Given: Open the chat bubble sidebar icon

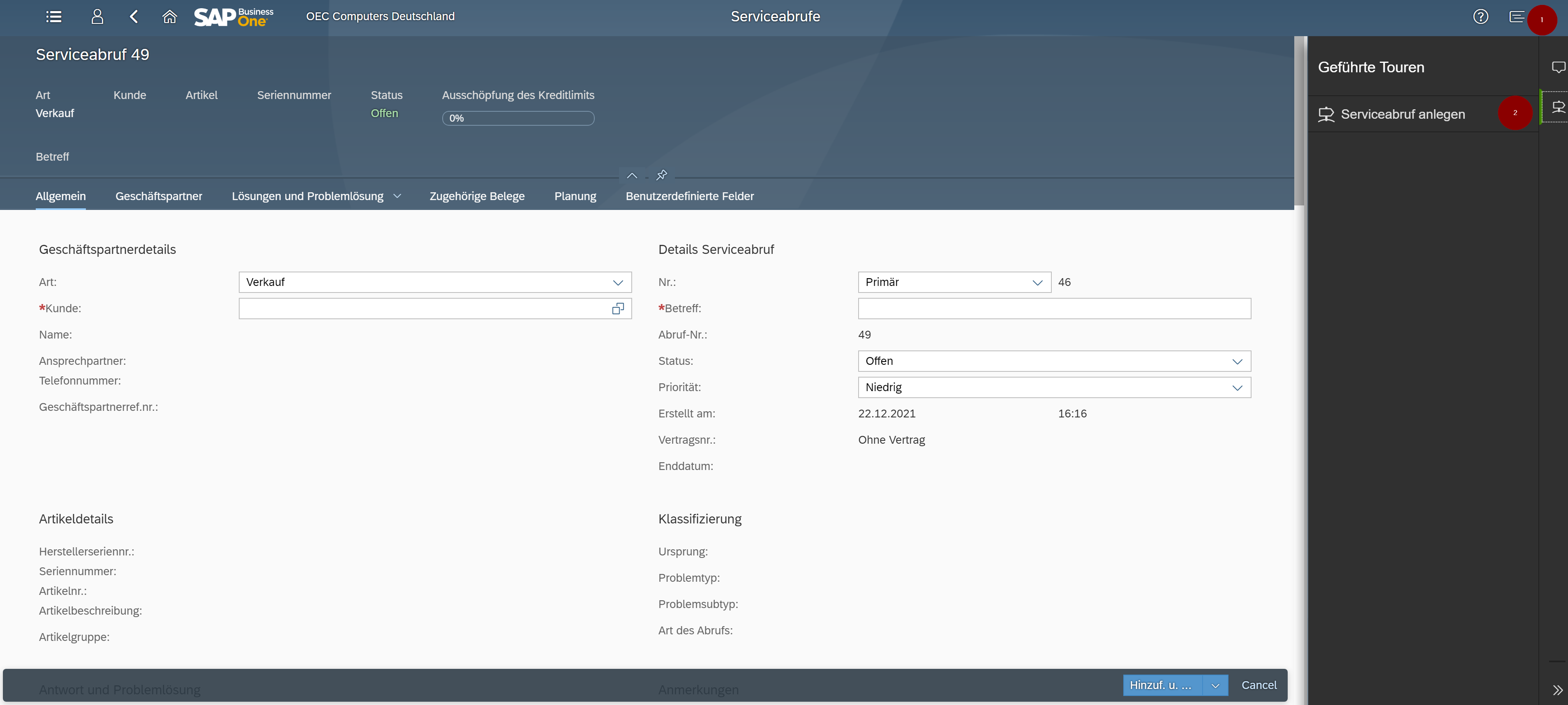Looking at the screenshot, I should (x=1558, y=67).
